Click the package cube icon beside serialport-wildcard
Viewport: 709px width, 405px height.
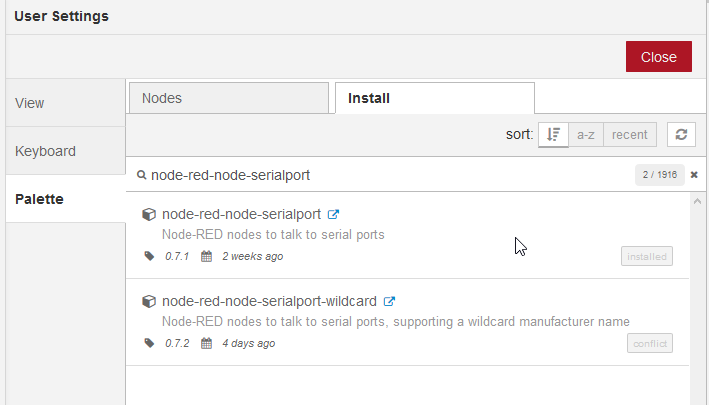click(149, 301)
